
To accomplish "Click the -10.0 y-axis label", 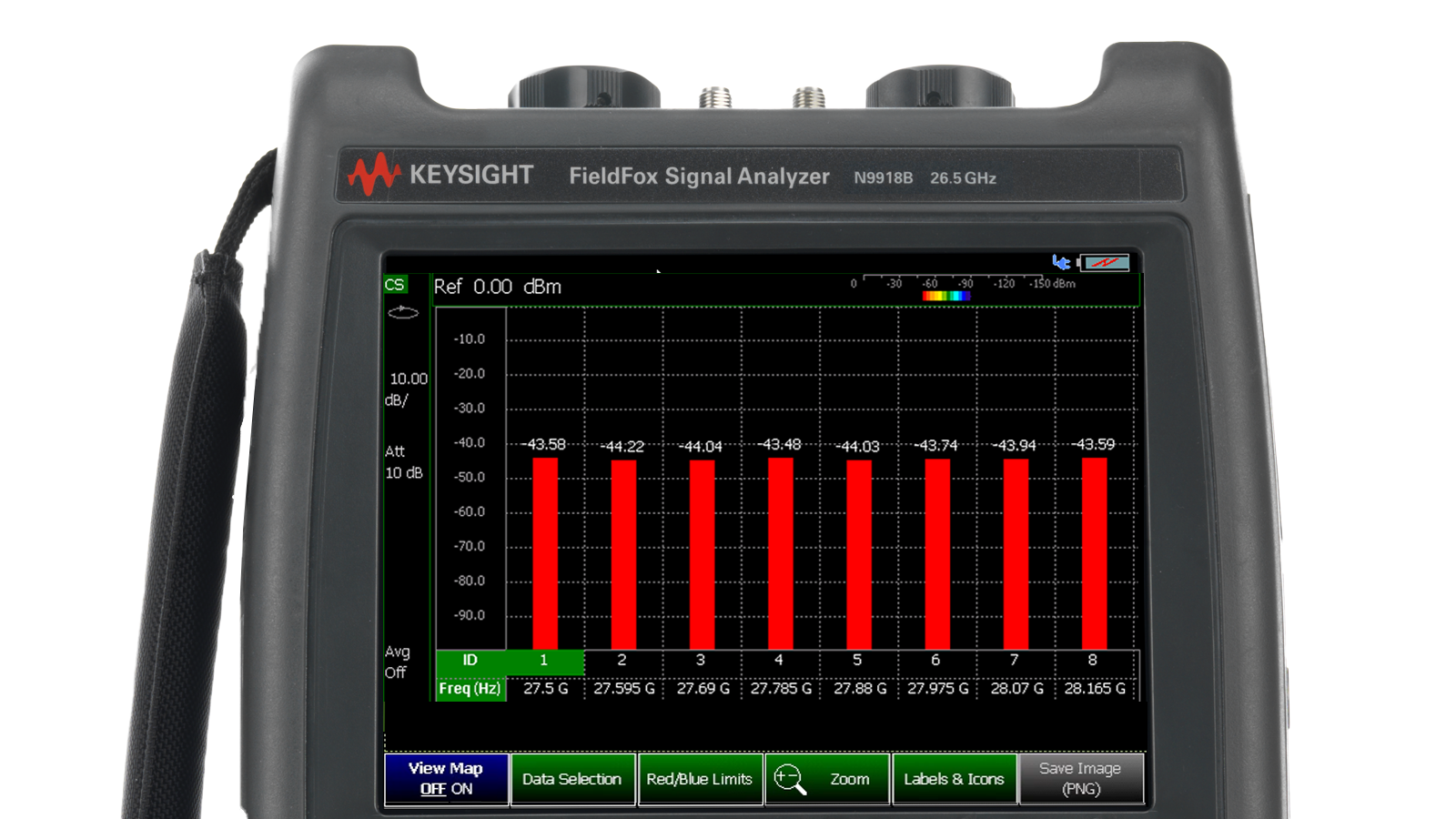I will [x=470, y=339].
